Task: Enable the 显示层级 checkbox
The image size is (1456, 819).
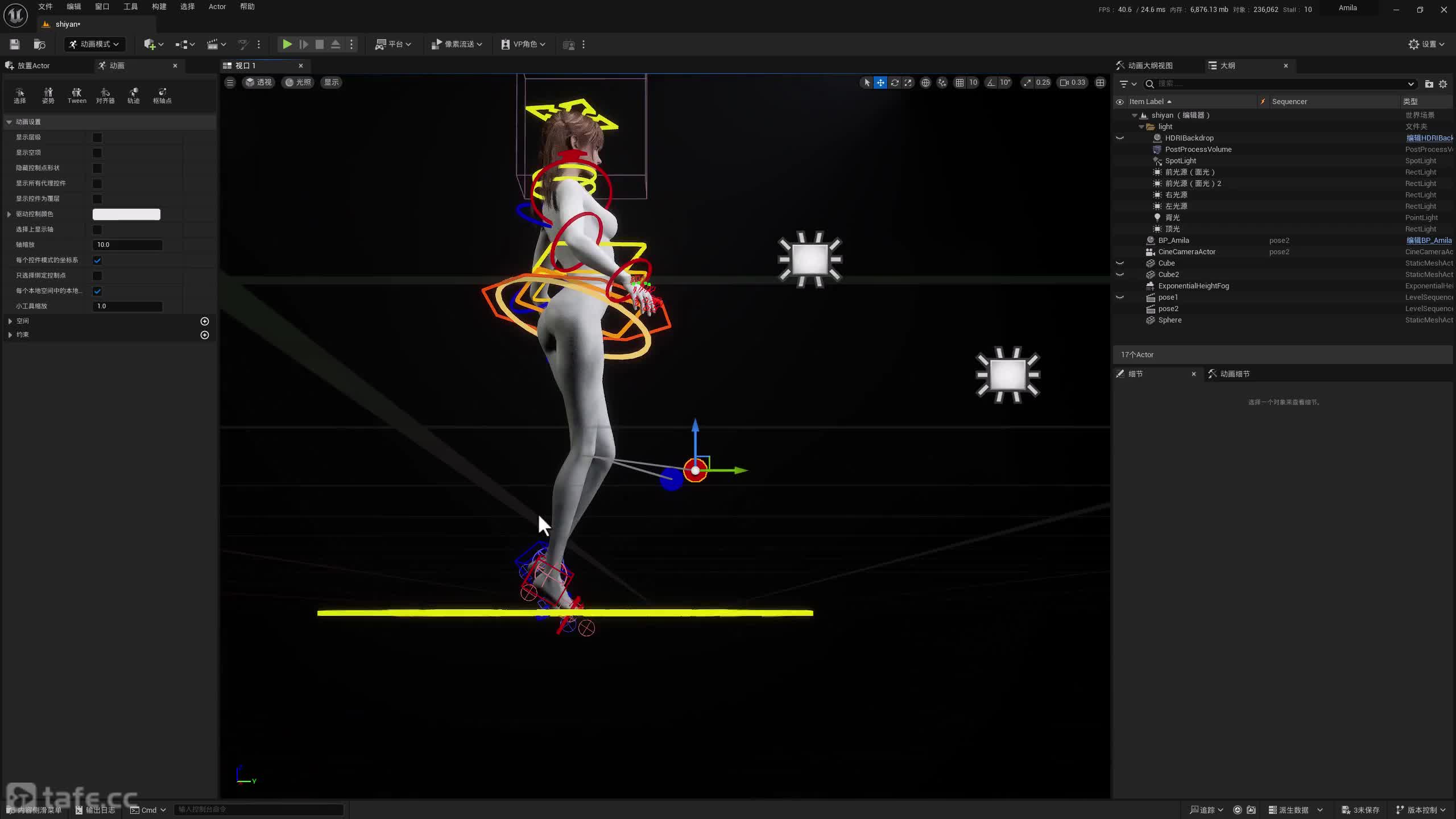Action: [97, 138]
